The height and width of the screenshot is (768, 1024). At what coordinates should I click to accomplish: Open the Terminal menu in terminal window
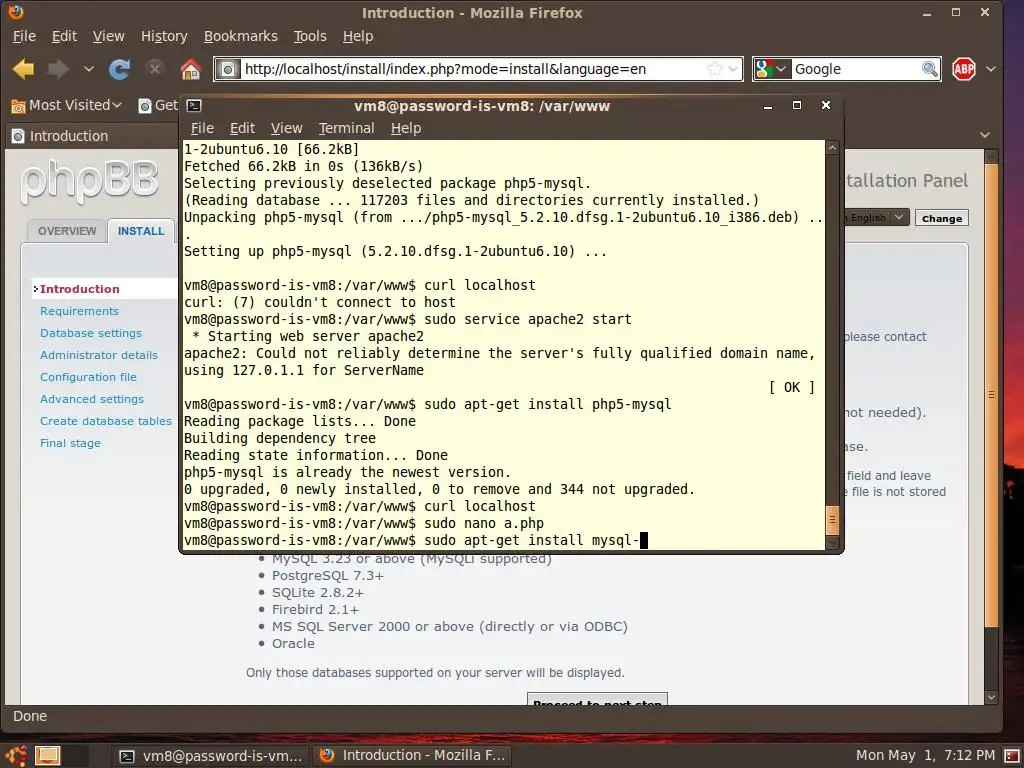(x=346, y=129)
